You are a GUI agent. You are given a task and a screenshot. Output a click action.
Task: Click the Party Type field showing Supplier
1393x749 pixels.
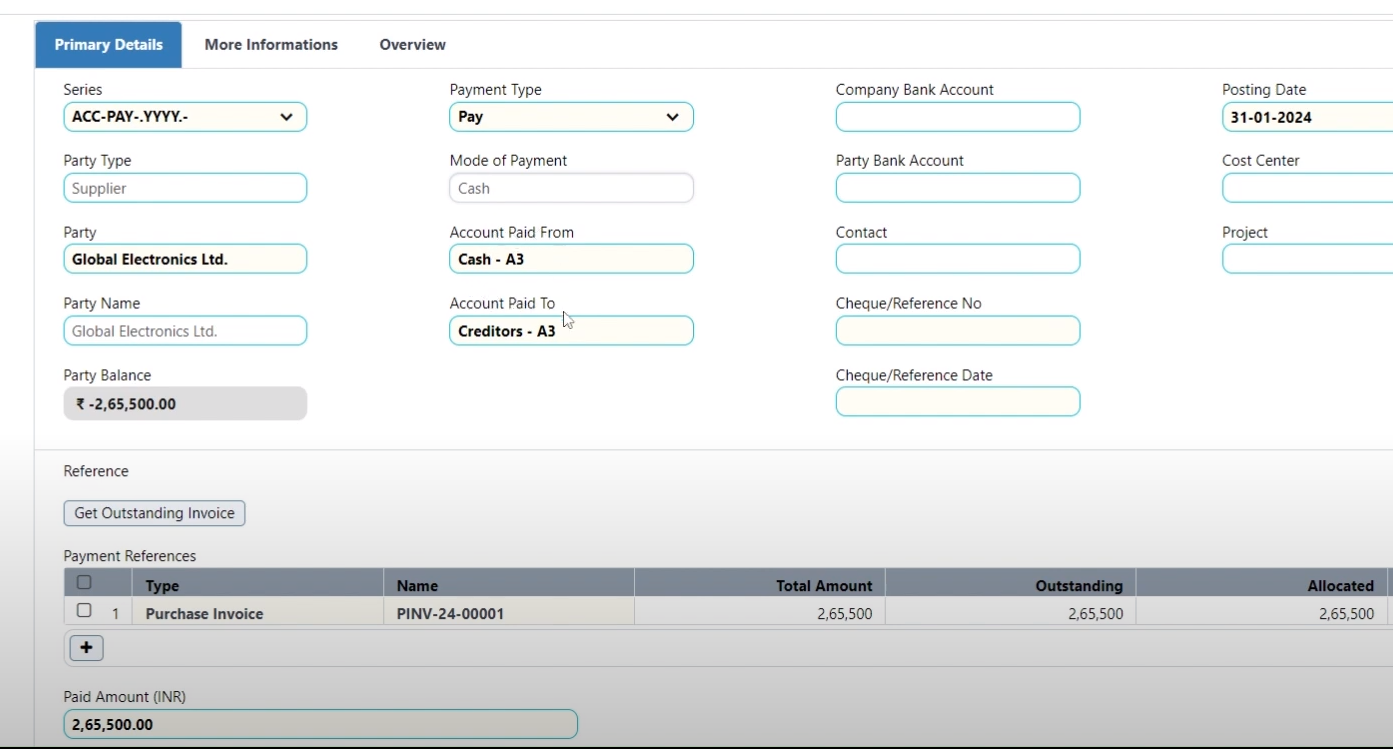185,188
